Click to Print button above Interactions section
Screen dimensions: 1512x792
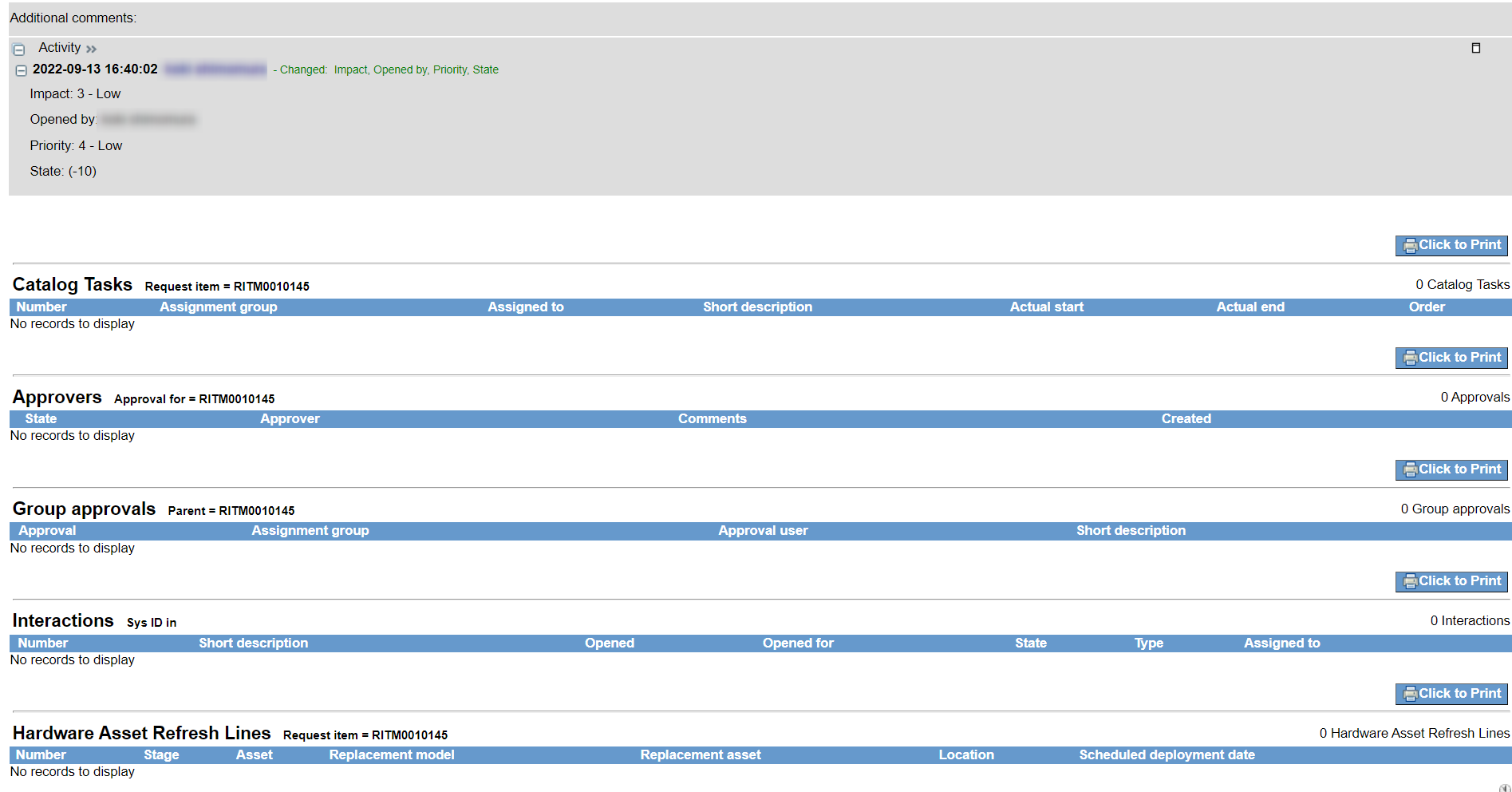tap(1451, 581)
